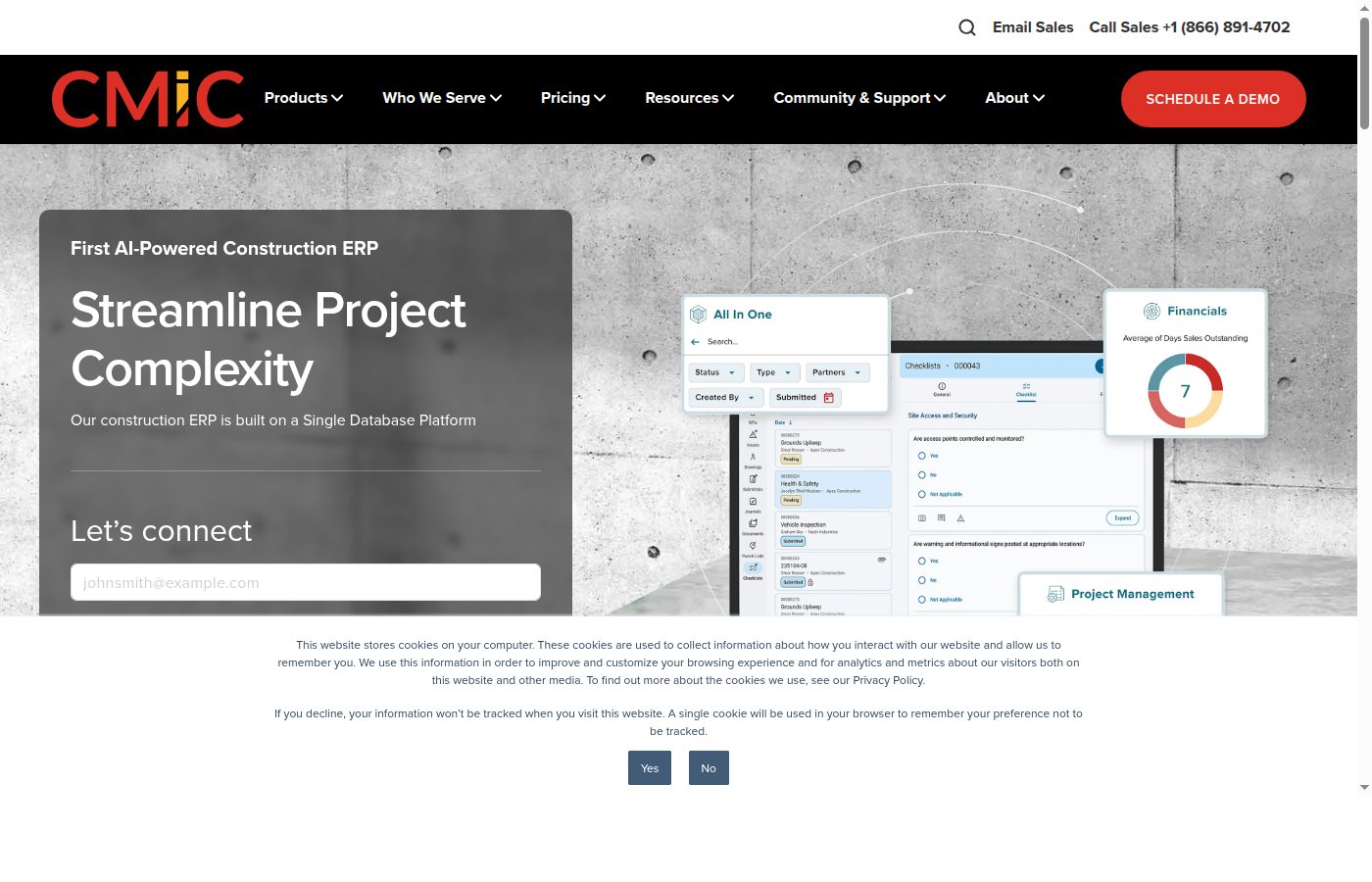Decline cookies with the No button
The height and width of the screenshot is (882, 1372).
pos(709,768)
